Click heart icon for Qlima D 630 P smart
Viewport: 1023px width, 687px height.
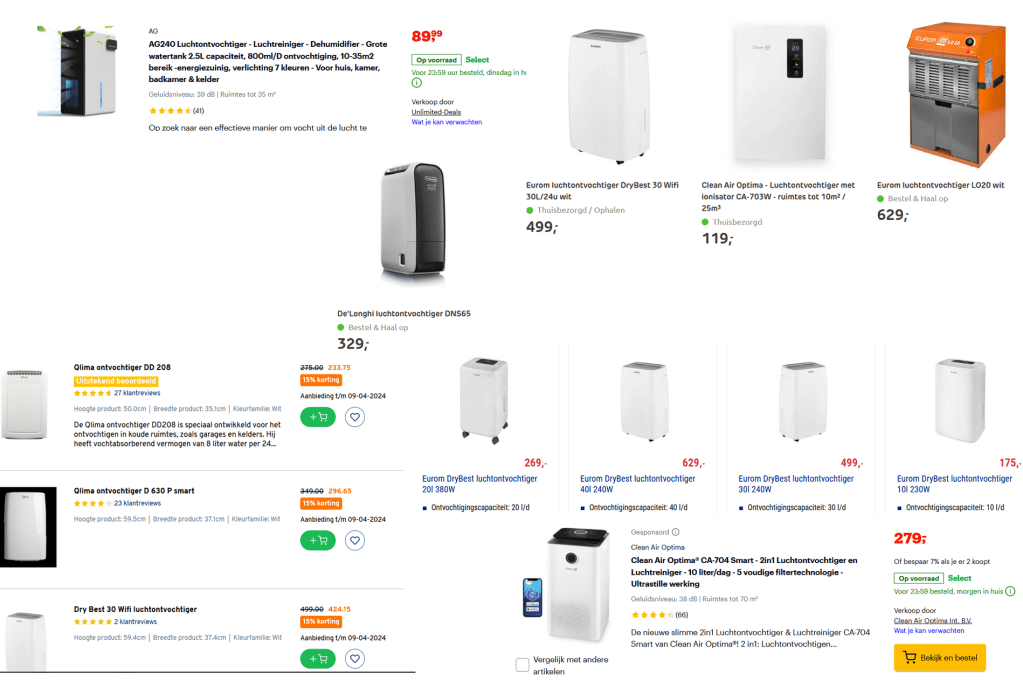click(x=354, y=540)
